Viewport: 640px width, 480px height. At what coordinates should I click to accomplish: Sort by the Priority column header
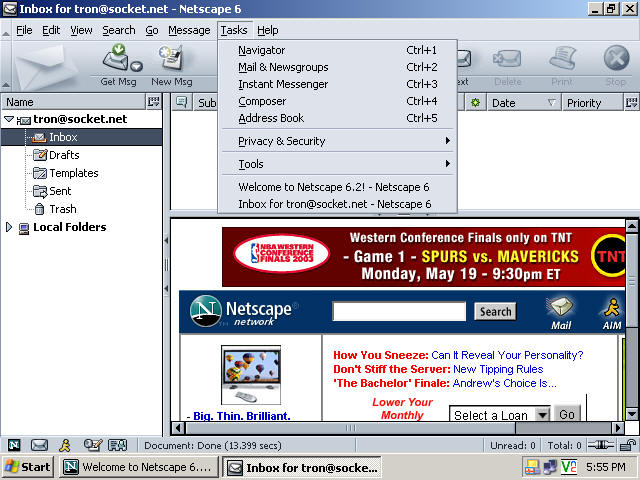pos(593,103)
